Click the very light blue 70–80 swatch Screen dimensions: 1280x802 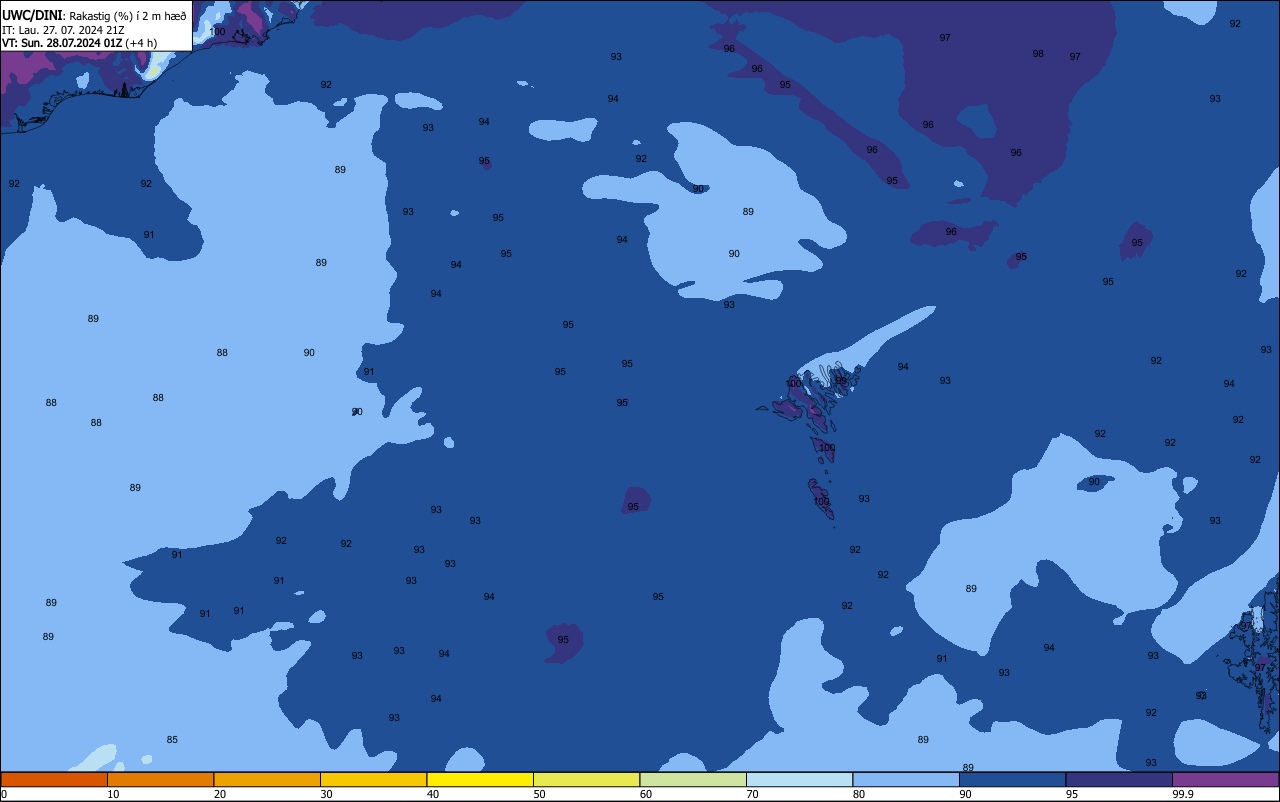pyautogui.click(x=799, y=779)
